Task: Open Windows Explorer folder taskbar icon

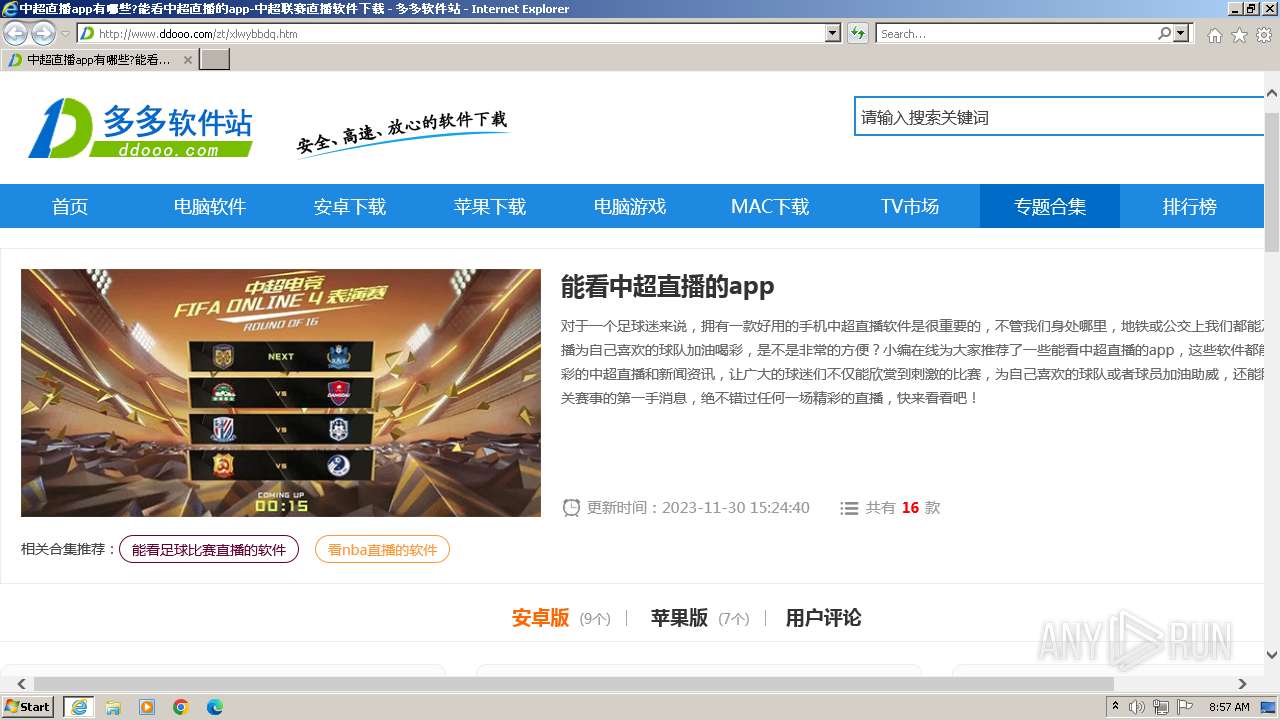Action: pyautogui.click(x=113, y=707)
